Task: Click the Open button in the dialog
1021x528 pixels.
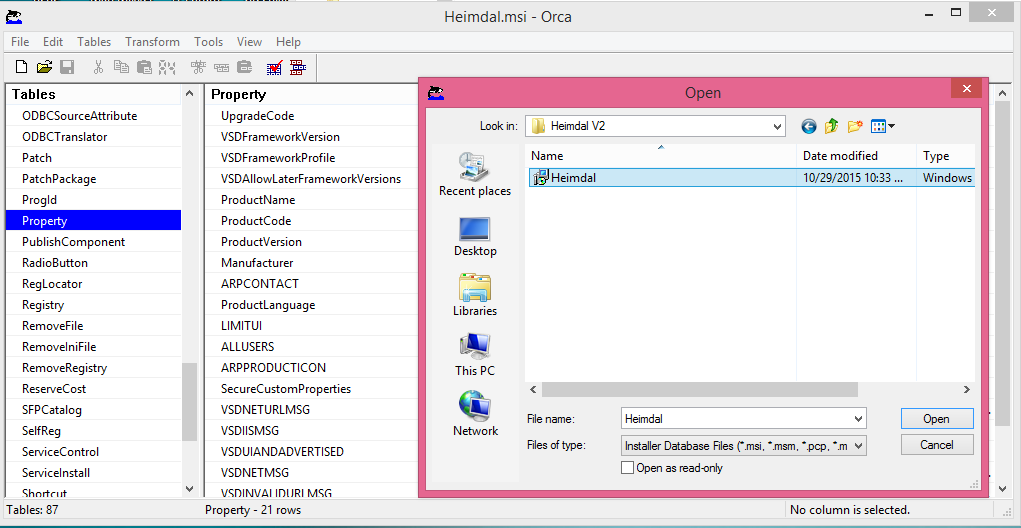Action: (x=936, y=419)
